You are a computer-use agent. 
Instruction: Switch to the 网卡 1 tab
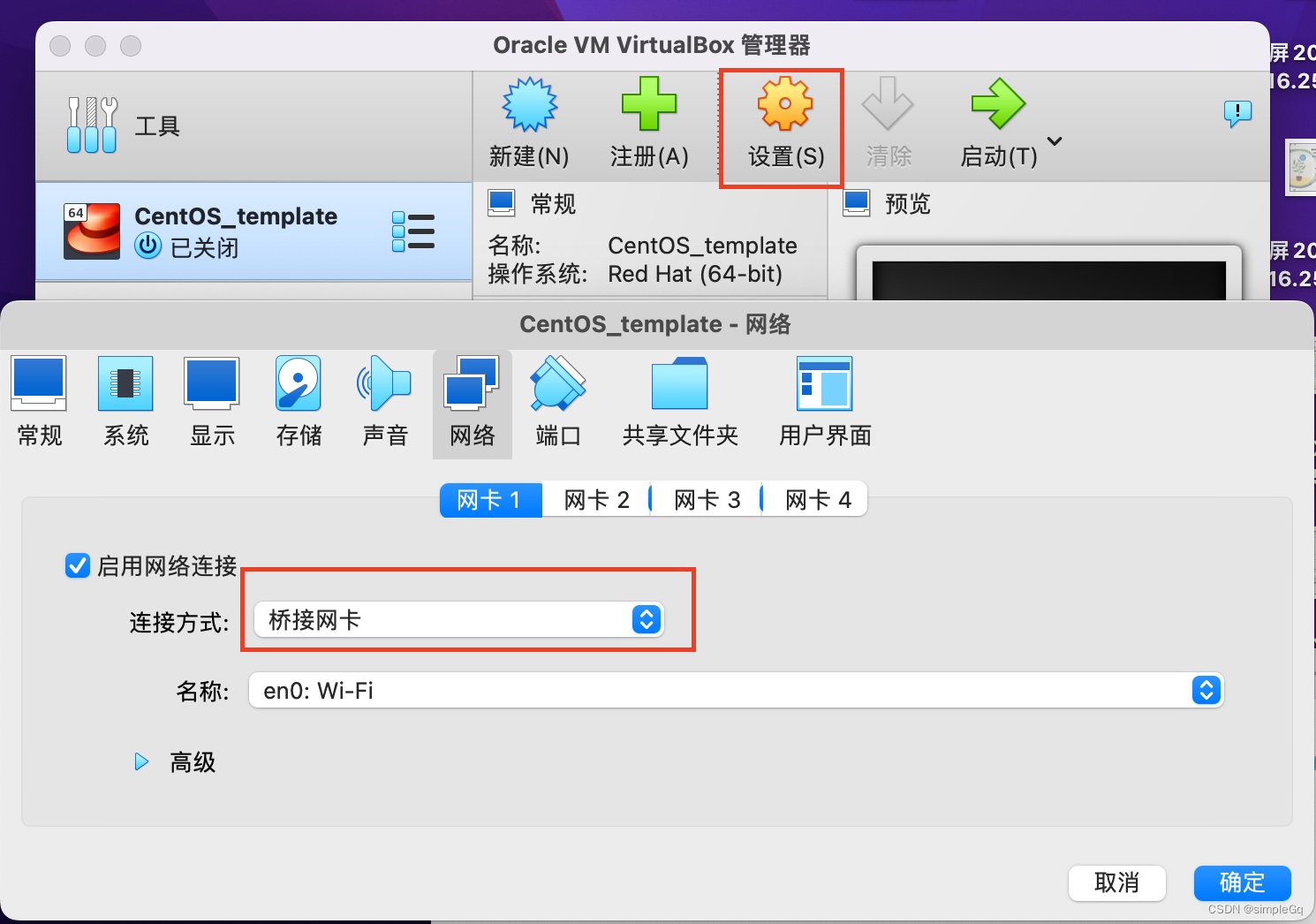(491, 500)
